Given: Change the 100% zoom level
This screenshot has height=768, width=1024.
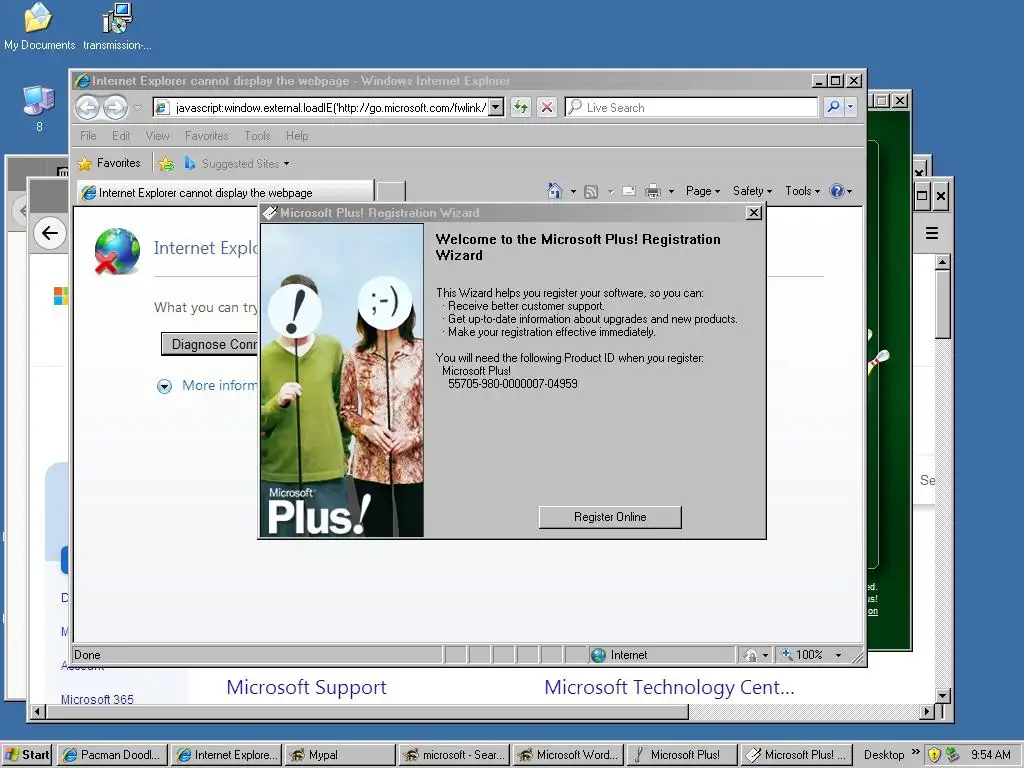Looking at the screenshot, I should tap(812, 655).
